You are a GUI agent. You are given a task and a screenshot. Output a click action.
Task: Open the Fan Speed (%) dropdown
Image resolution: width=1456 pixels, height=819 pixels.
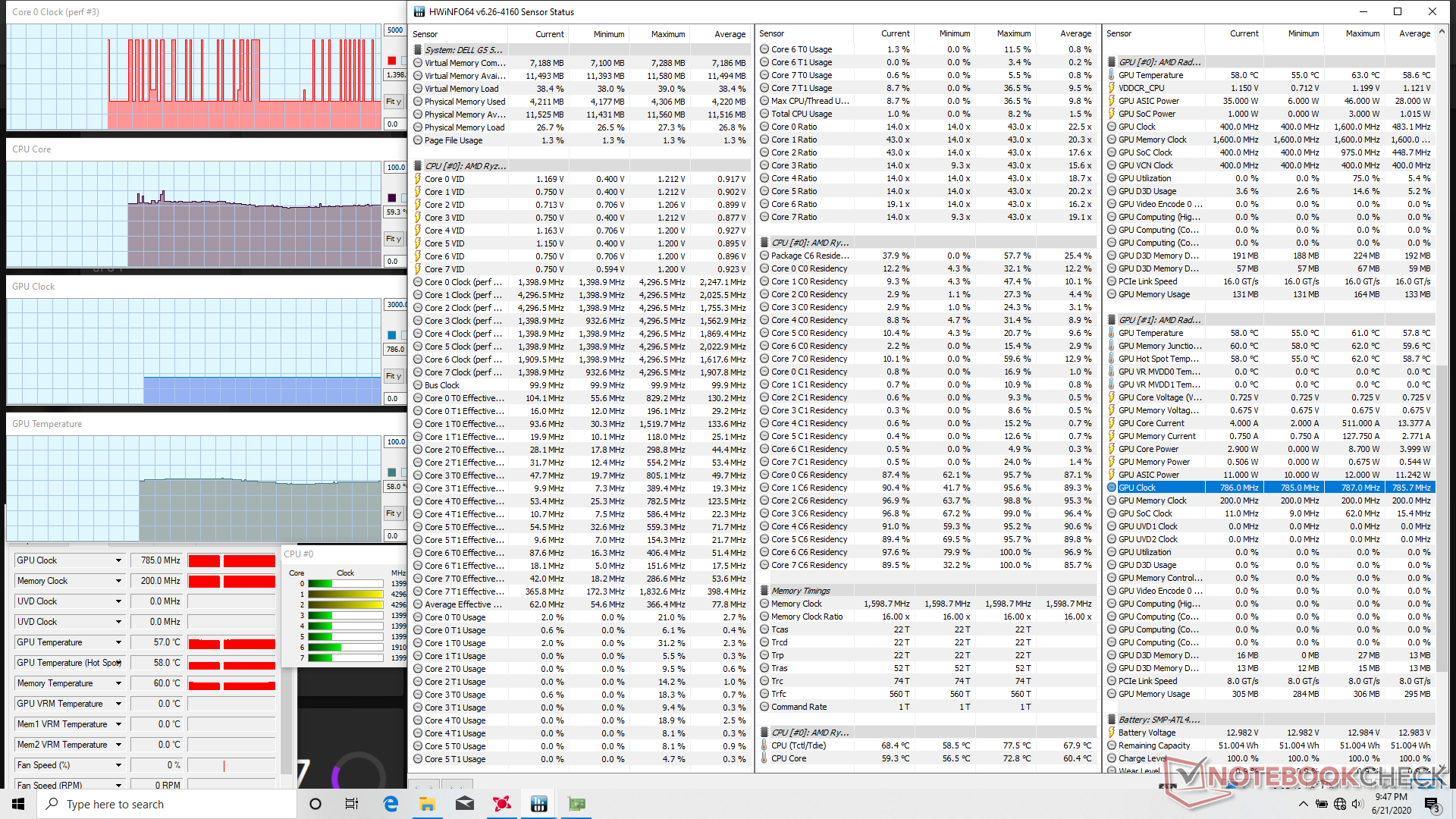coord(118,765)
